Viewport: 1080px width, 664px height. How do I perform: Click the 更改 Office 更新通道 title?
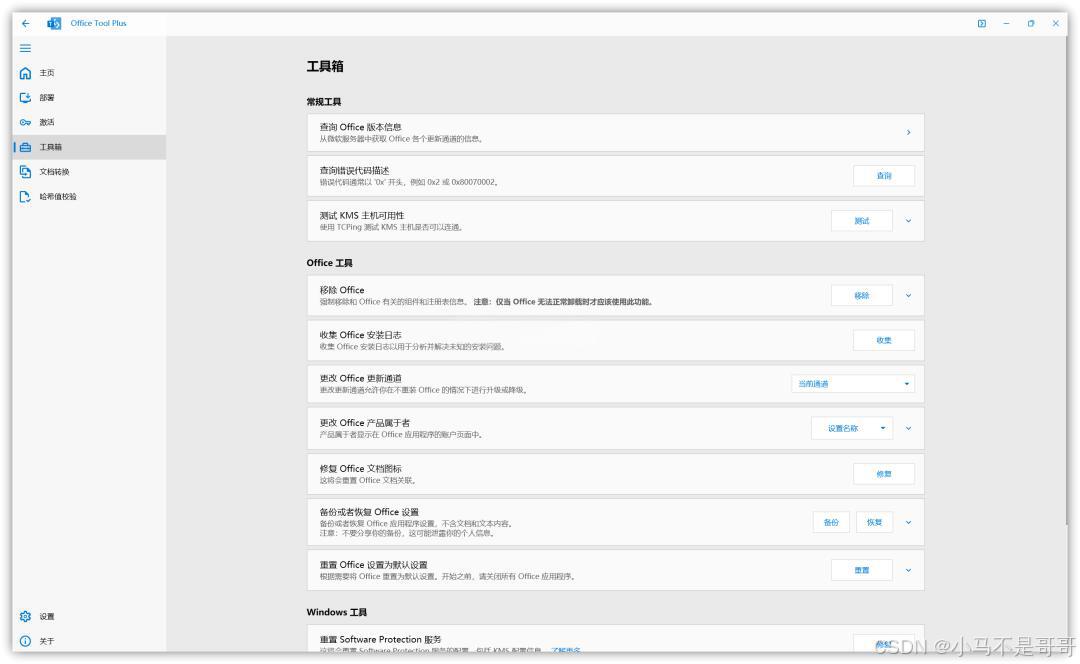coord(360,378)
